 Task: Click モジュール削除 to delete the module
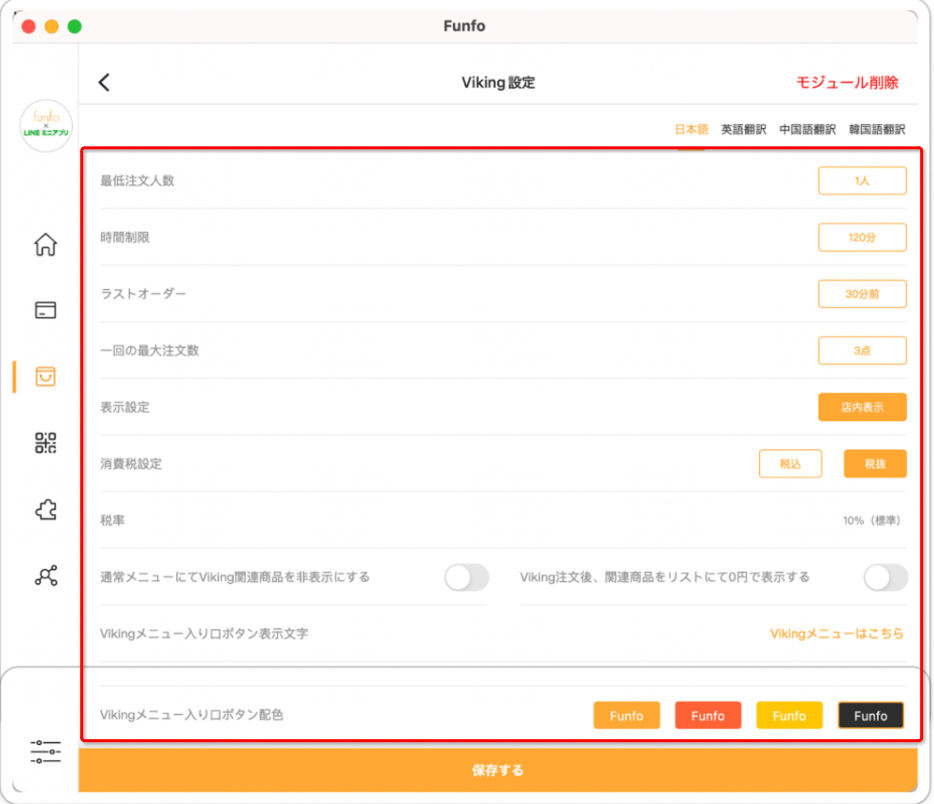847,82
